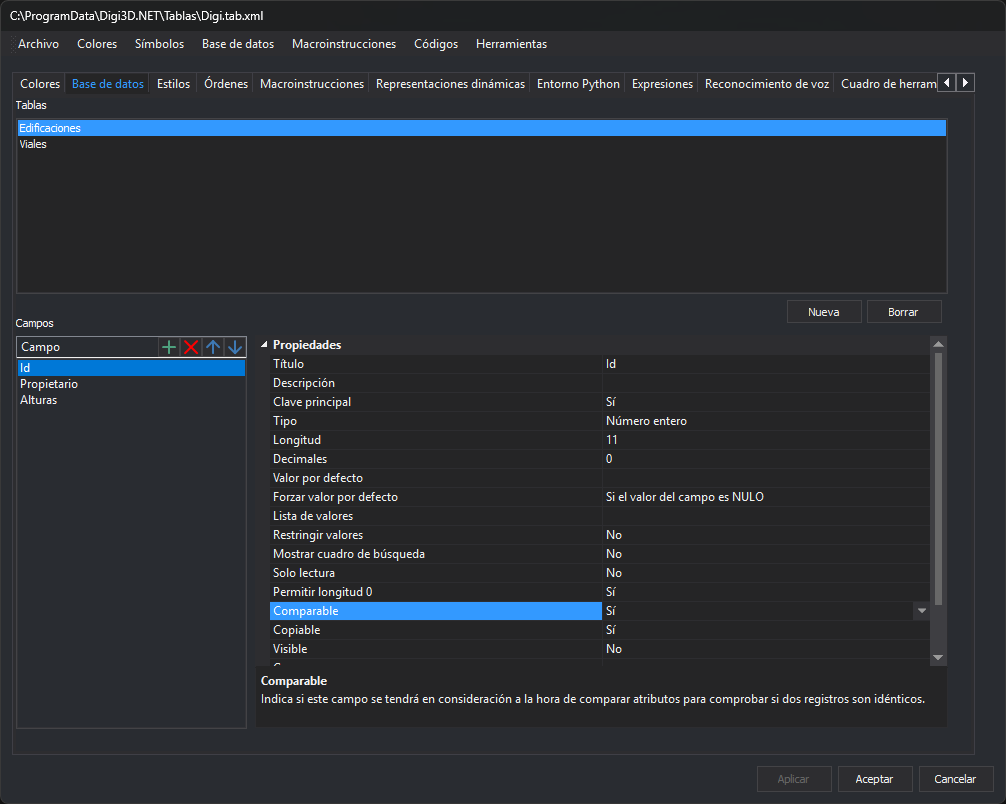The image size is (1006, 804).
Task: Click the Aceptar button
Action: click(874, 779)
